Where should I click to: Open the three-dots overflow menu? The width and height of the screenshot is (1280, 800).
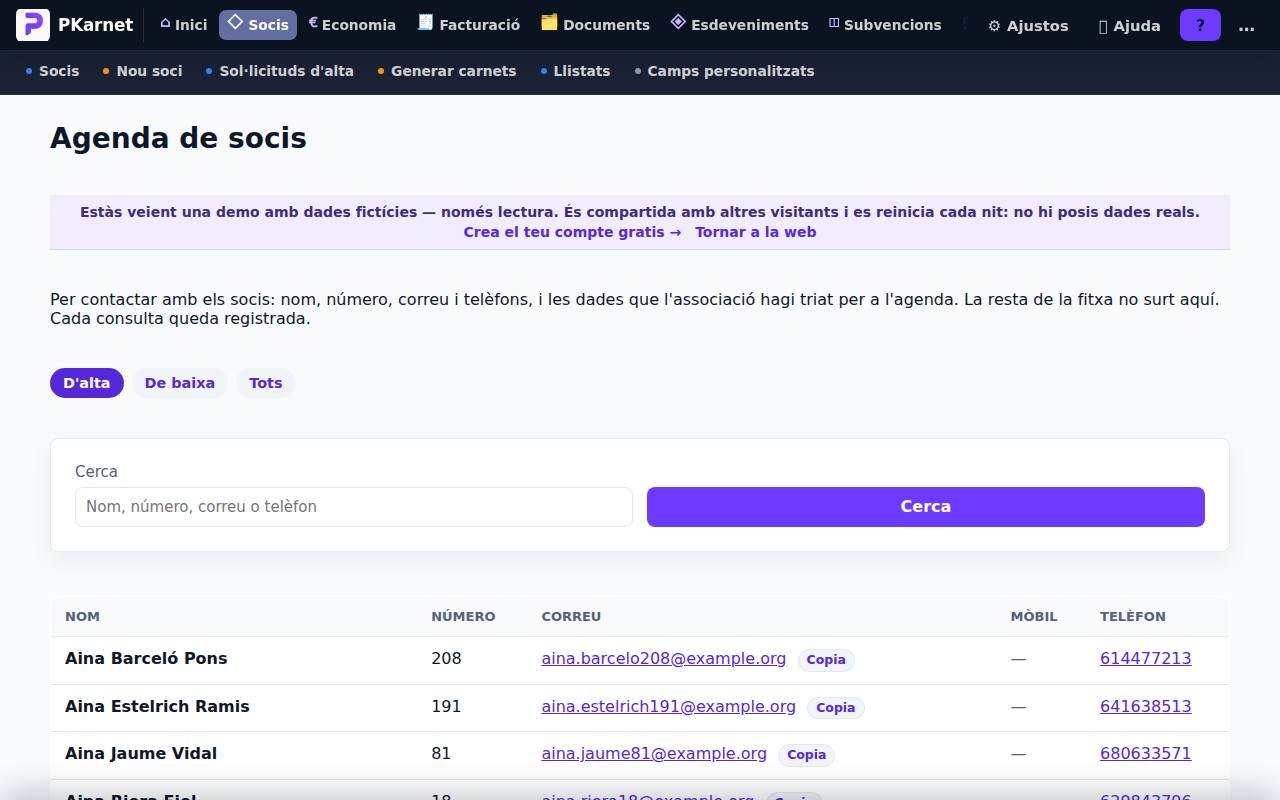(x=1246, y=26)
